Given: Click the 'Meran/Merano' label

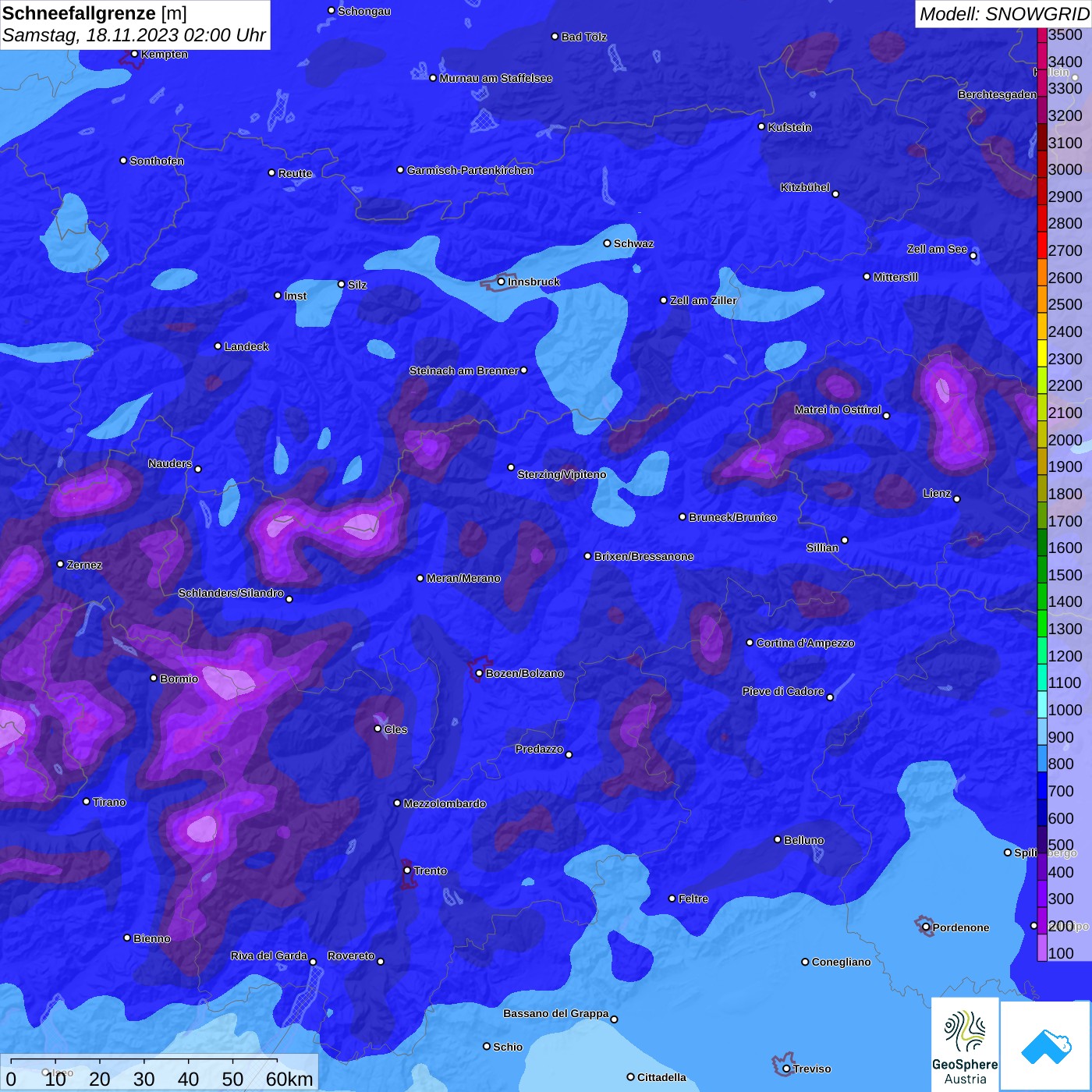Looking at the screenshot, I should point(463,578).
